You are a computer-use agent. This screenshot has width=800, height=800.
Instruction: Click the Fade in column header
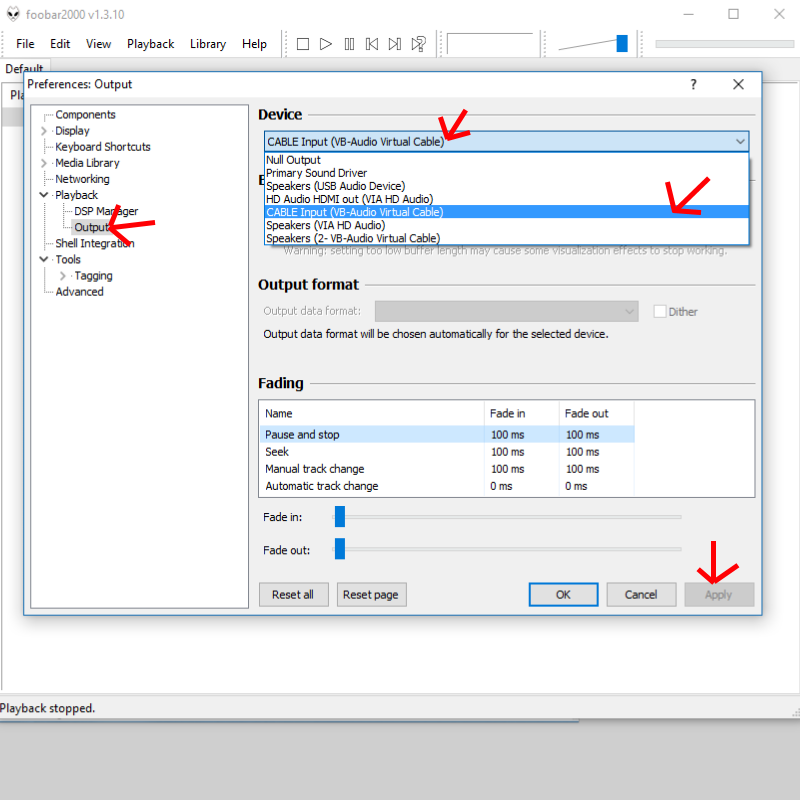tap(521, 413)
